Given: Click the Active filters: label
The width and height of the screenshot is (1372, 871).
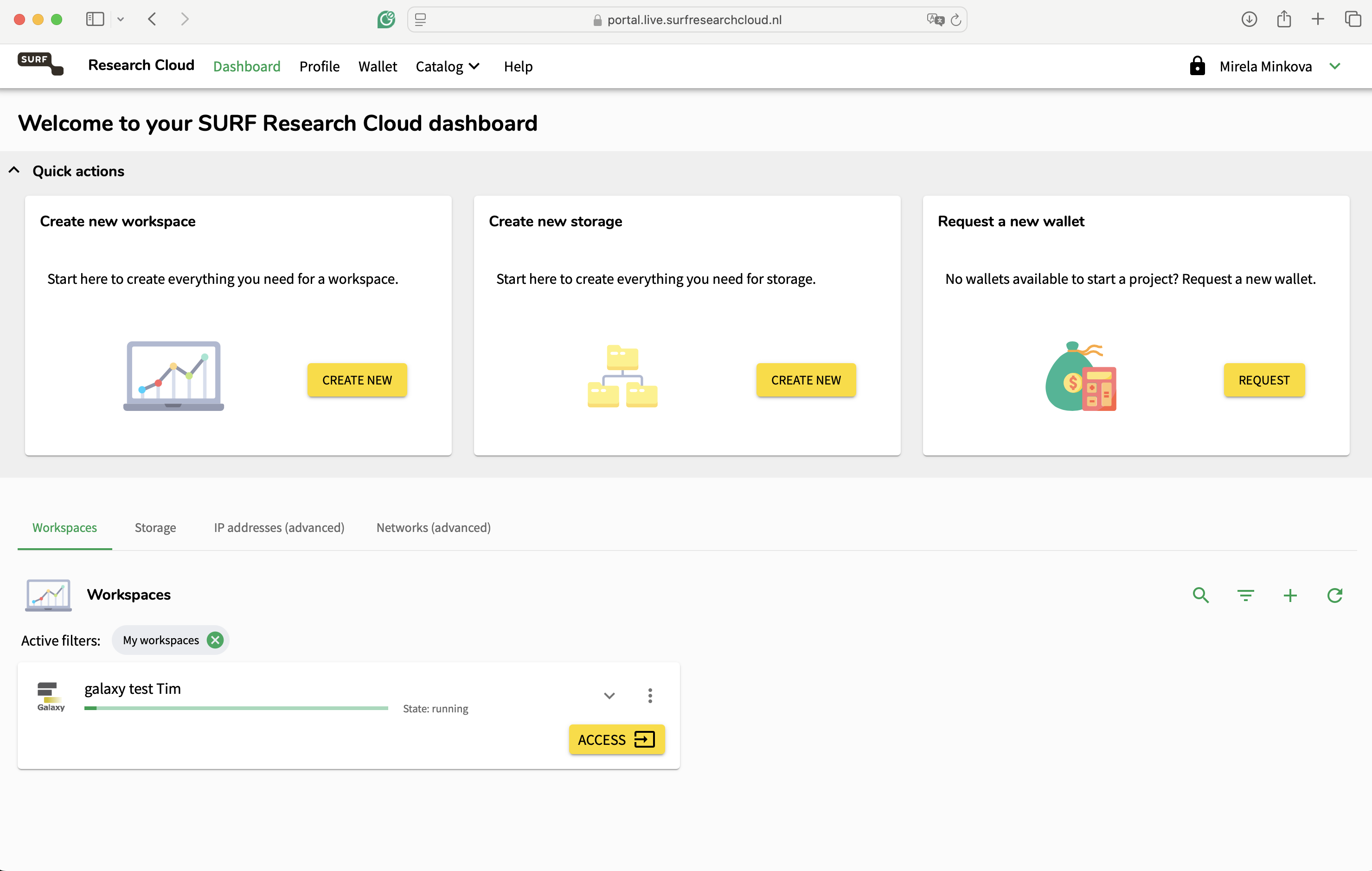Looking at the screenshot, I should tap(60, 640).
